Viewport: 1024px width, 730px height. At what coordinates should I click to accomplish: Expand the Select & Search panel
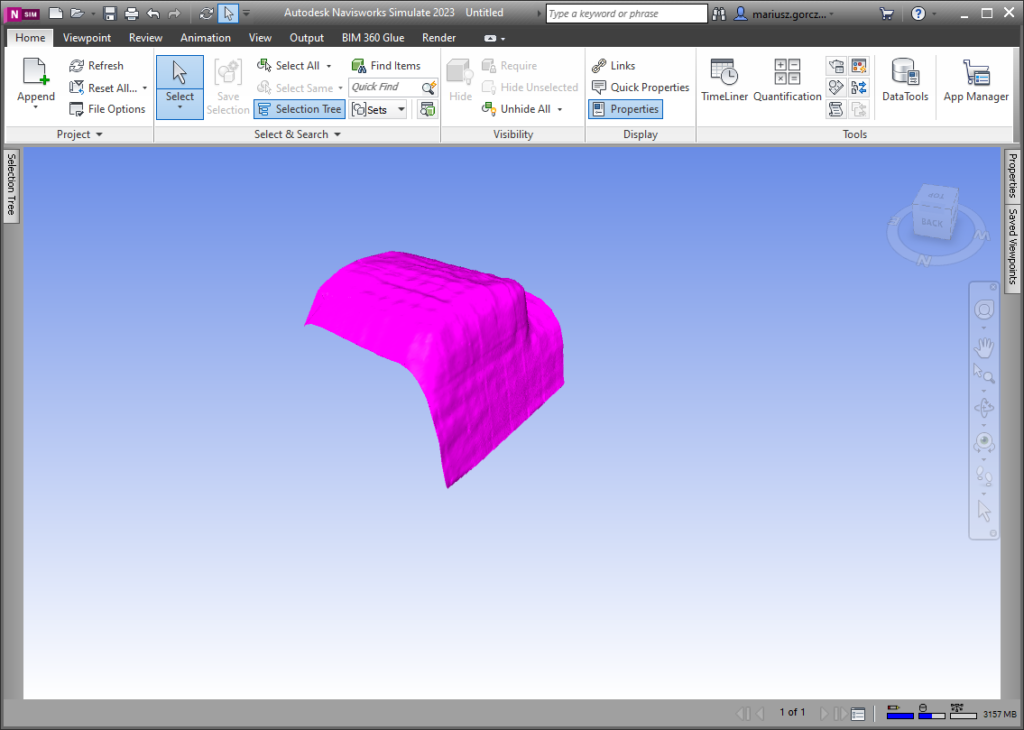click(297, 134)
